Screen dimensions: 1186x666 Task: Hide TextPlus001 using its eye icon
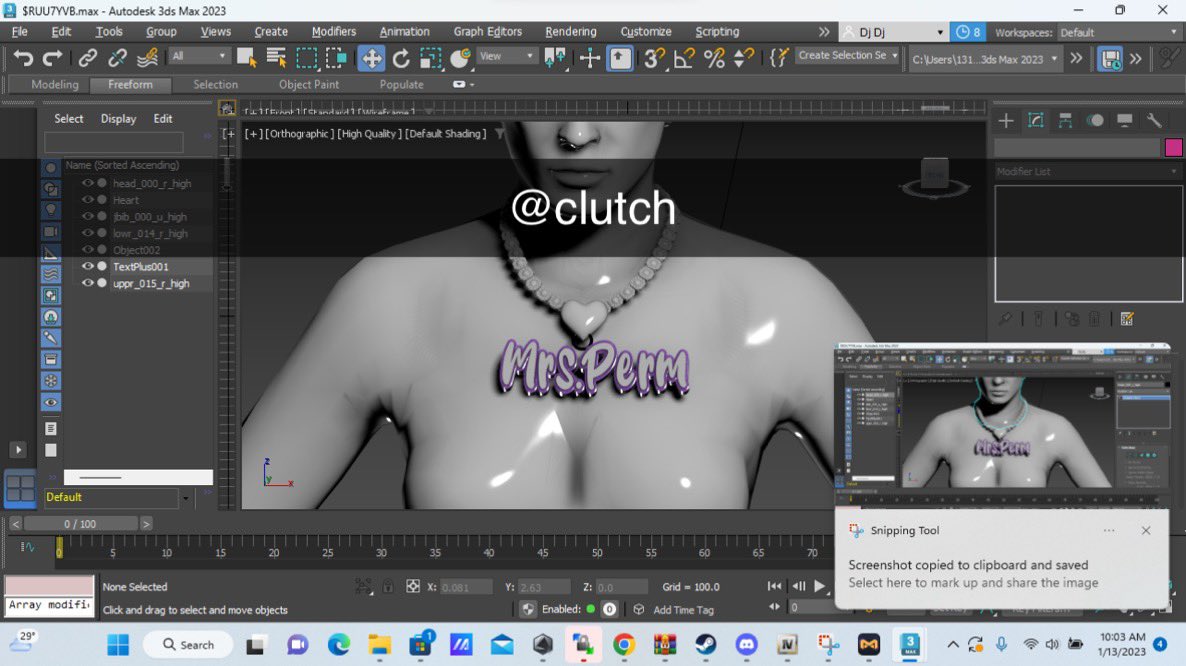coord(88,266)
